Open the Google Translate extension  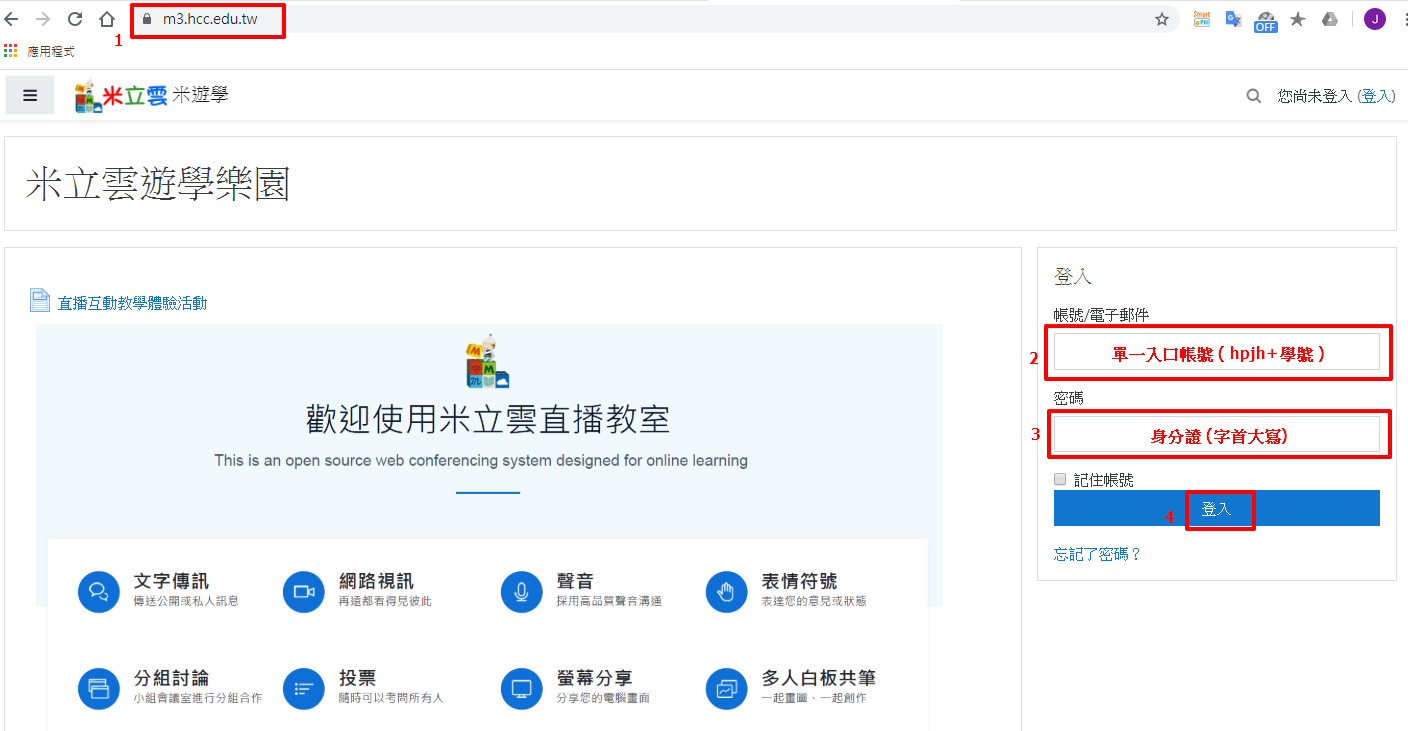(1234, 19)
